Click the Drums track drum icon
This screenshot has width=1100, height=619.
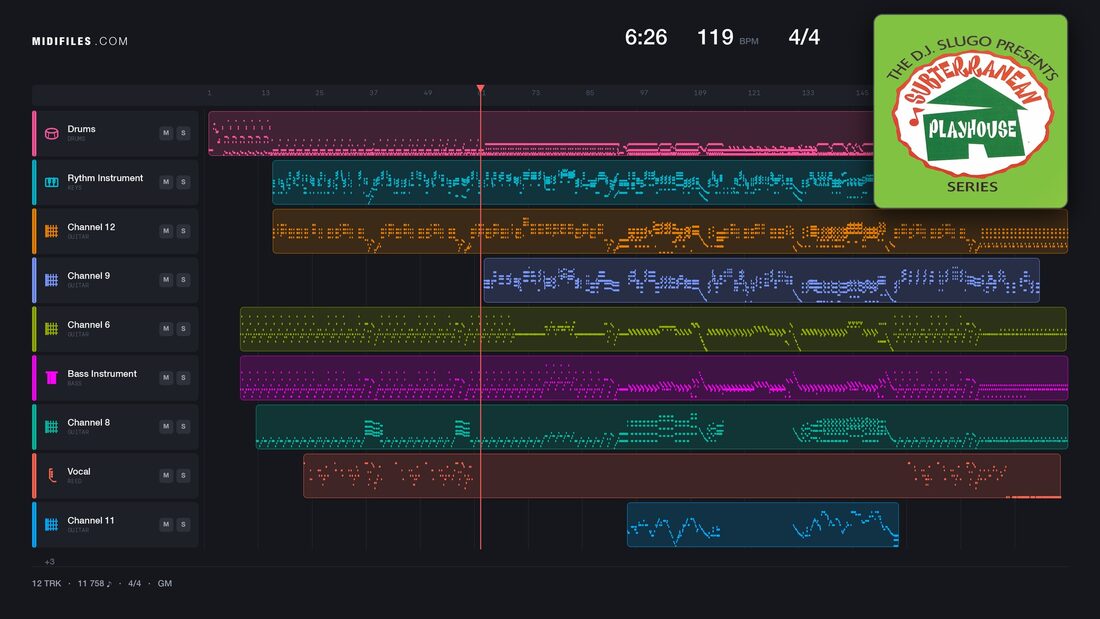point(51,133)
